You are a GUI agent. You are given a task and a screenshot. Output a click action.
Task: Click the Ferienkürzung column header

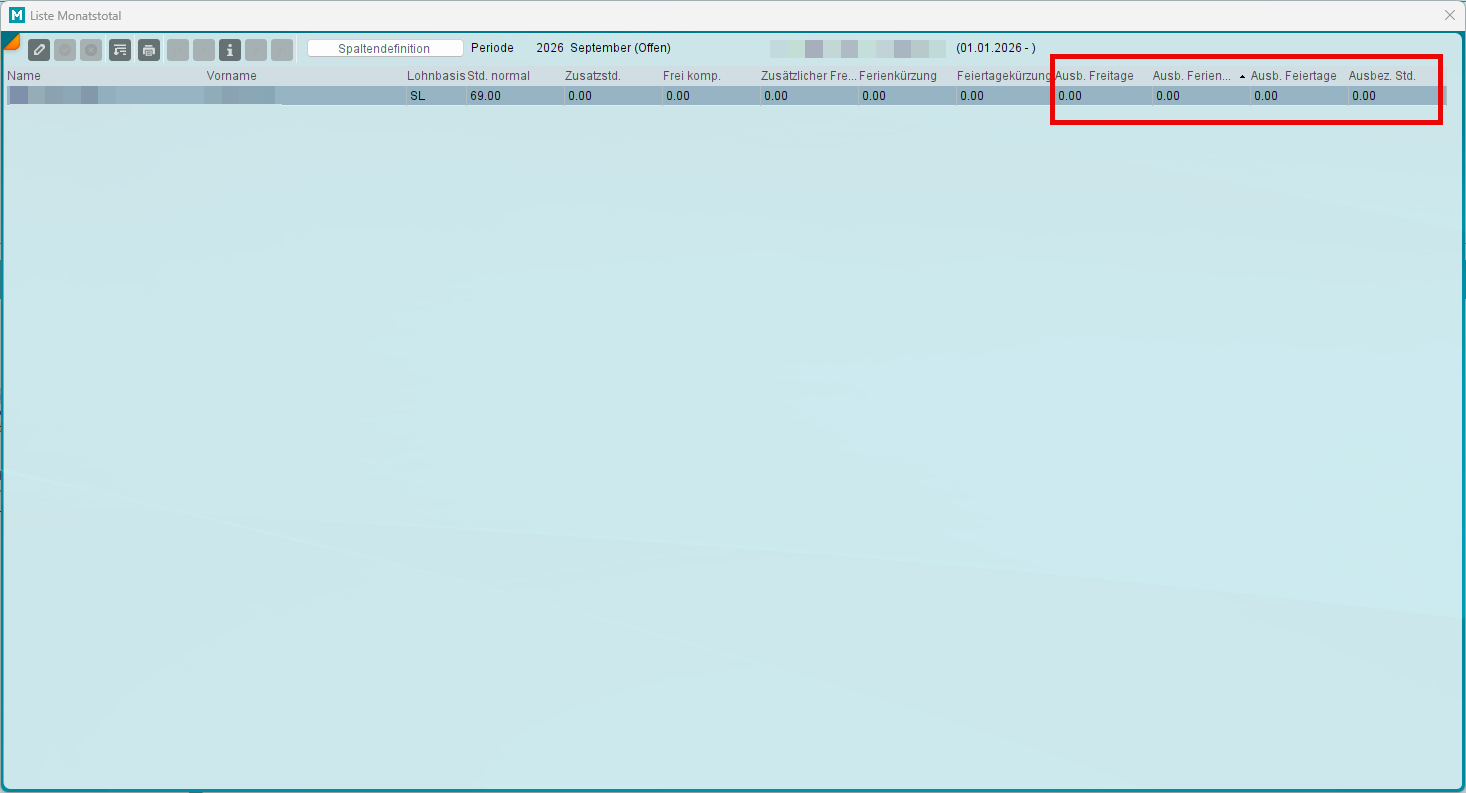pyautogui.click(x=898, y=76)
